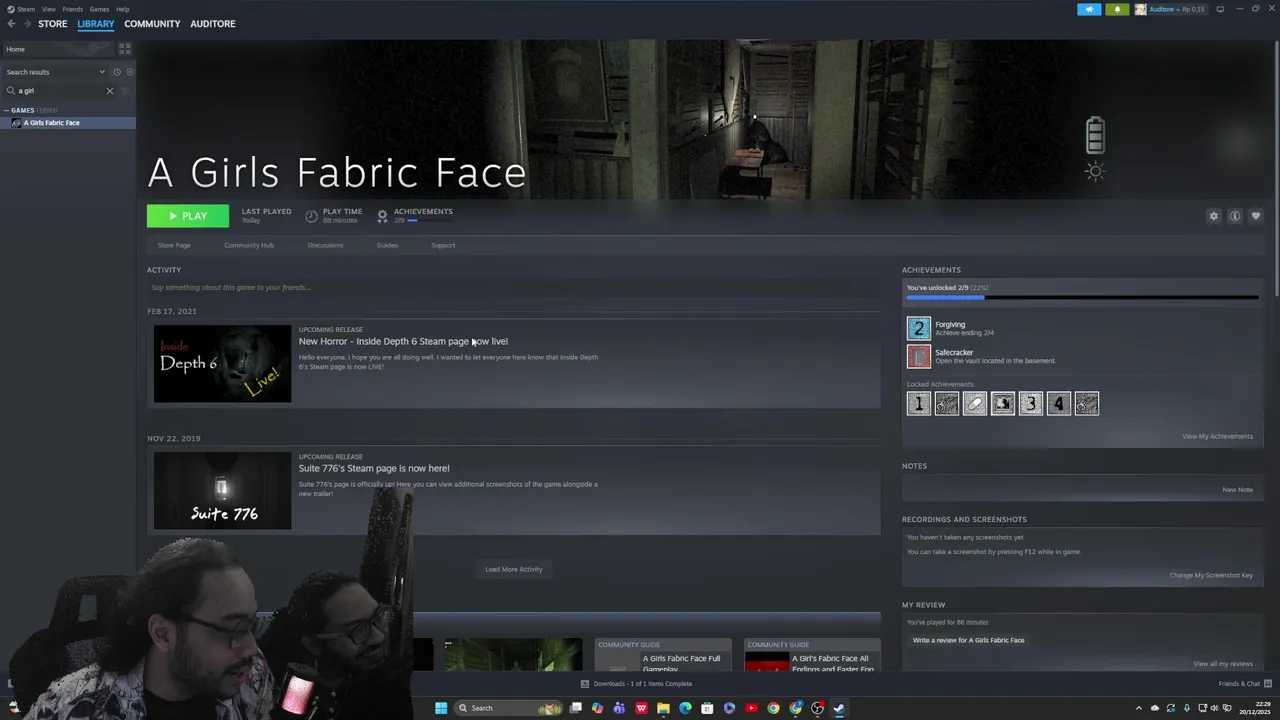Open Windows Start menu

coord(441,708)
